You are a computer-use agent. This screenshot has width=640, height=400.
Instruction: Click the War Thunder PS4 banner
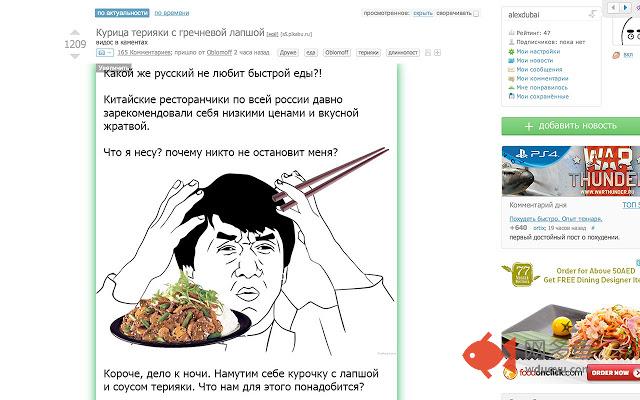point(571,171)
